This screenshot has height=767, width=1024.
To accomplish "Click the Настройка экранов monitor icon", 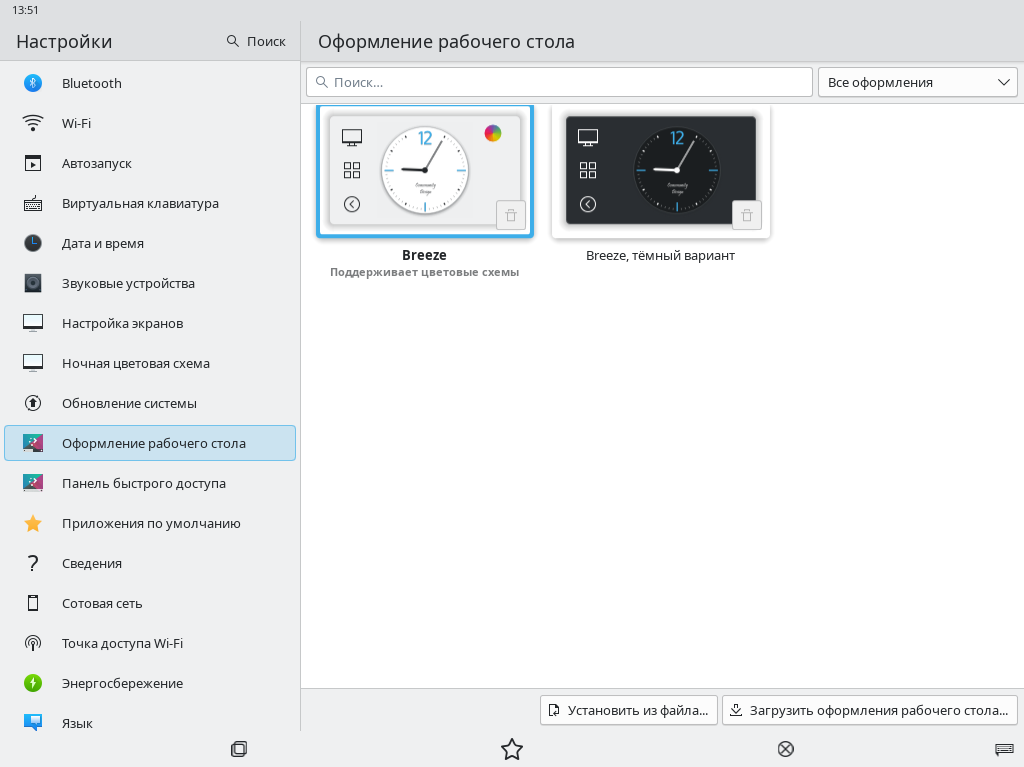I will coord(33,323).
